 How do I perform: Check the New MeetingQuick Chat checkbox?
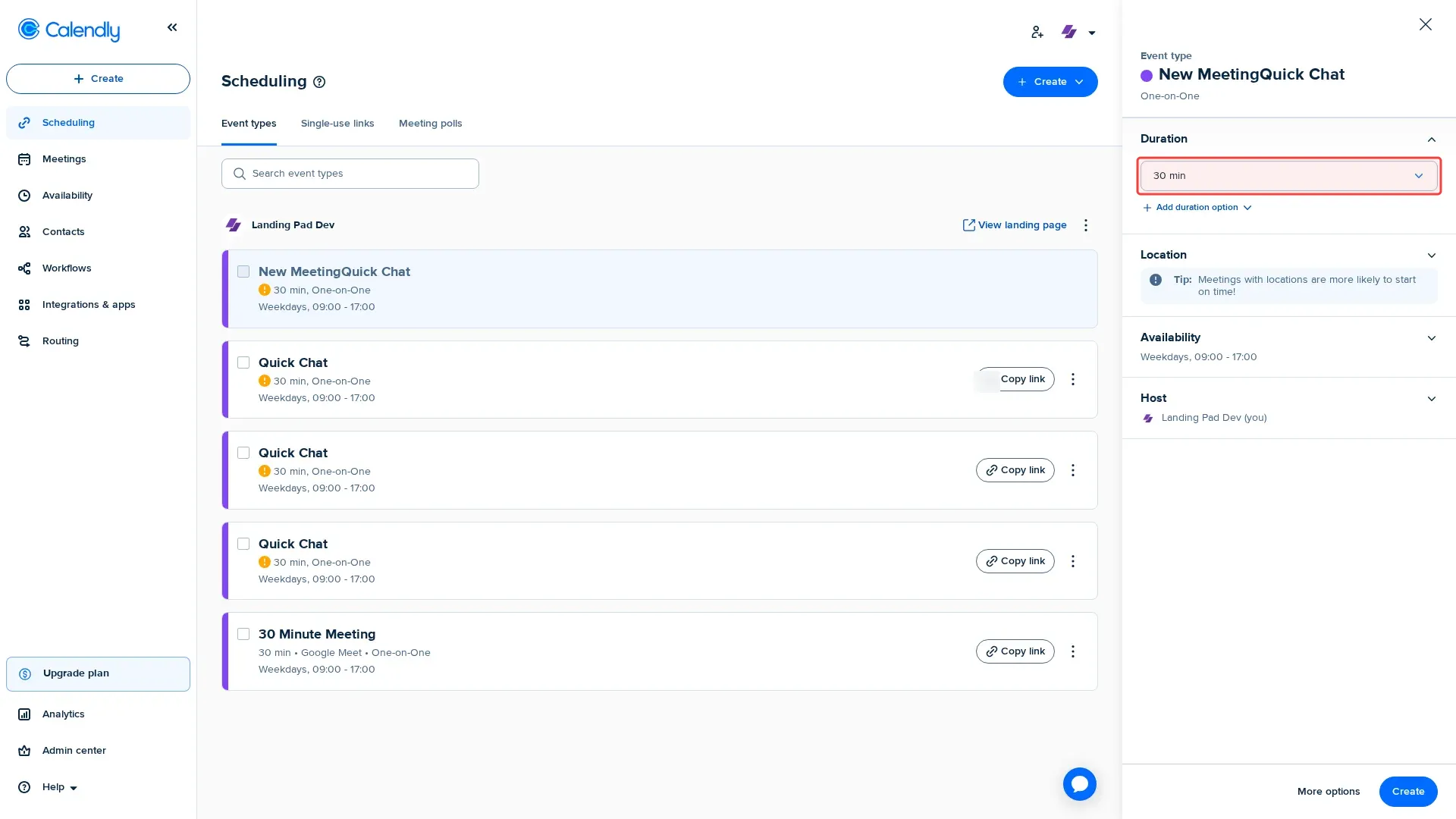243,271
